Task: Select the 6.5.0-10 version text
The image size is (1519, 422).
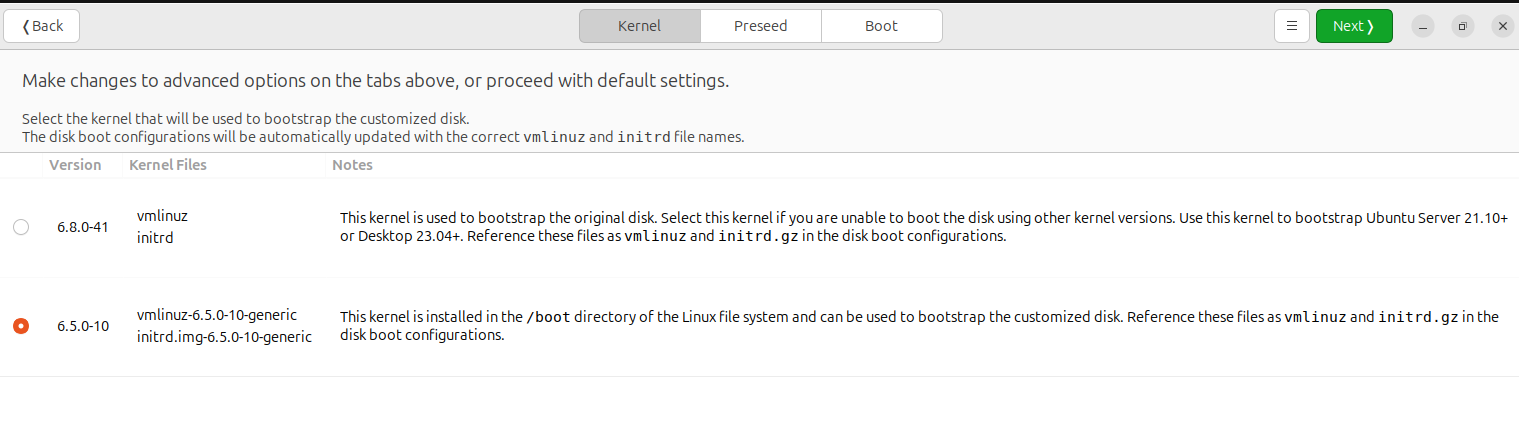Action: coord(83,326)
